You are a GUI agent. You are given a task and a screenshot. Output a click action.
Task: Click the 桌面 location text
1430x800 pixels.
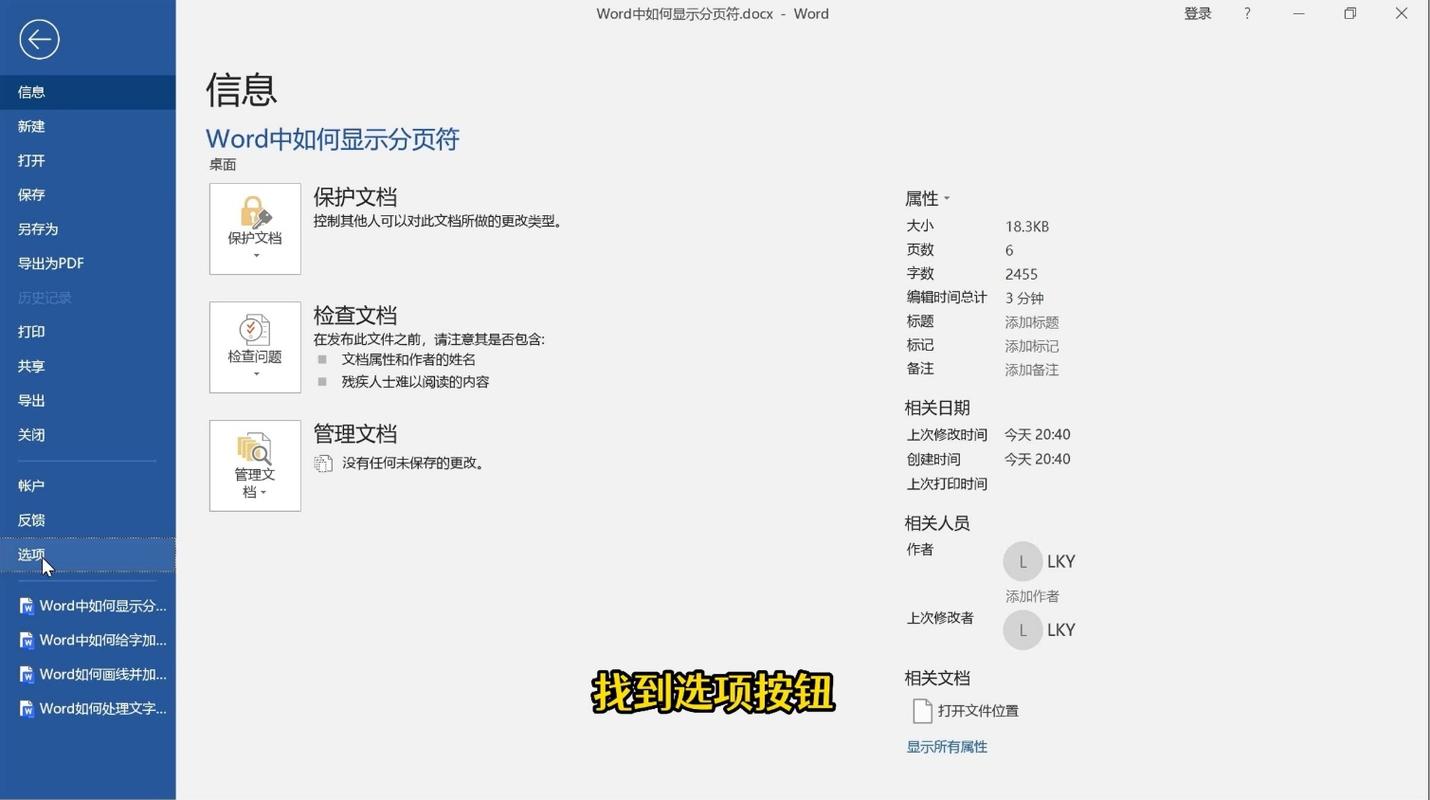[222, 165]
